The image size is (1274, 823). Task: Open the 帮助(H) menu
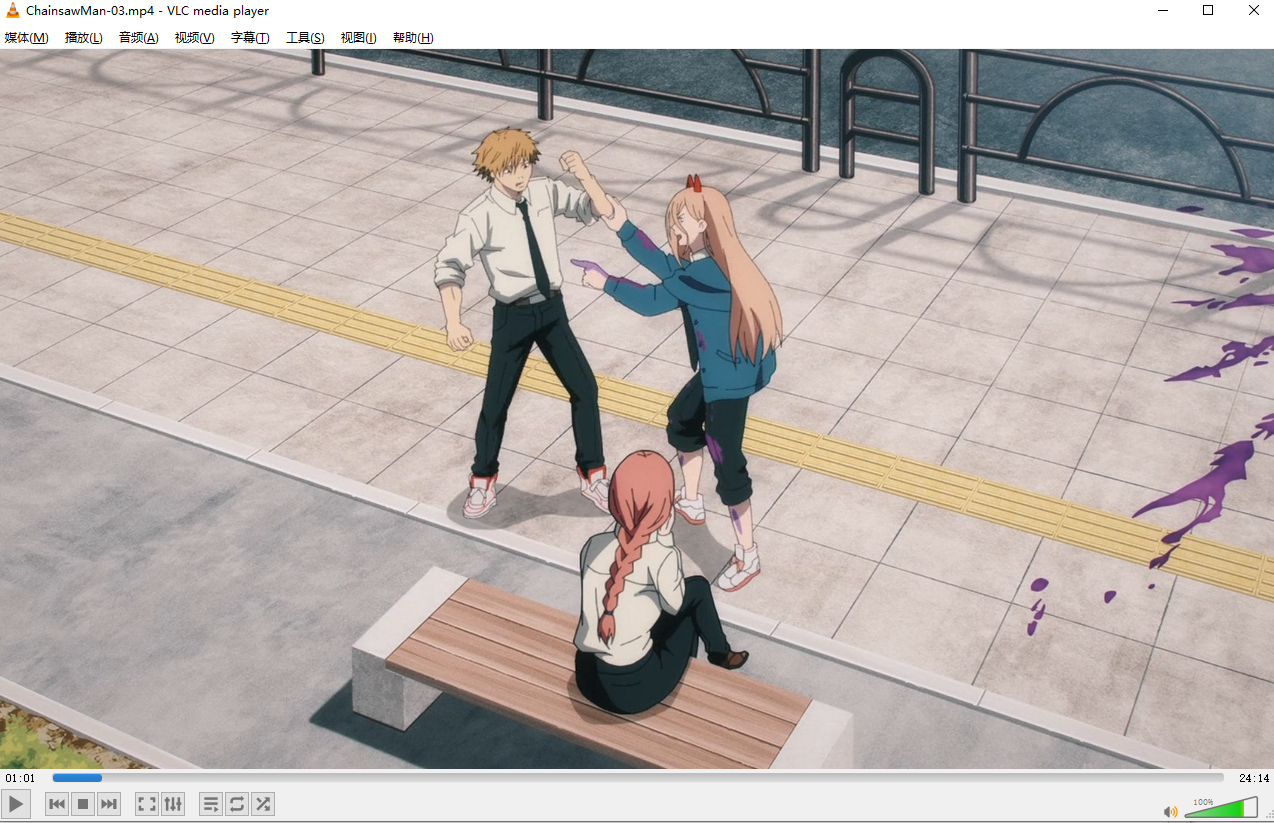tap(413, 38)
